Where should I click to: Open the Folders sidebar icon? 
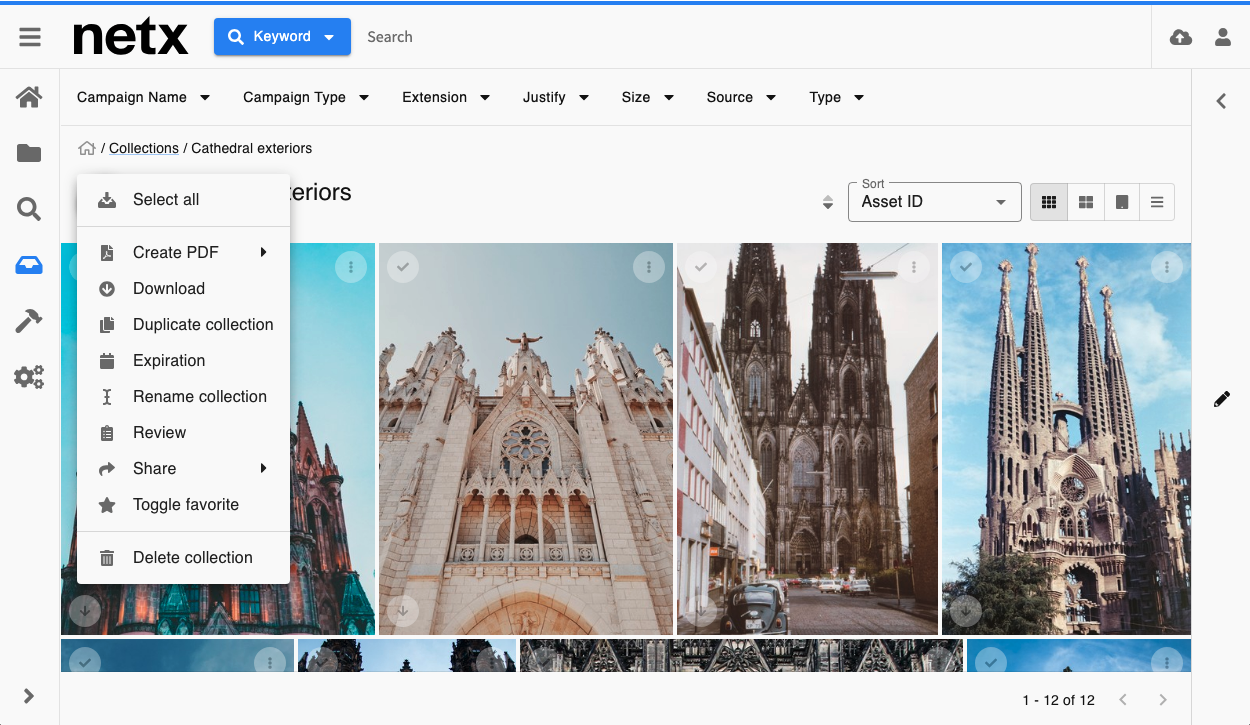(x=29, y=153)
